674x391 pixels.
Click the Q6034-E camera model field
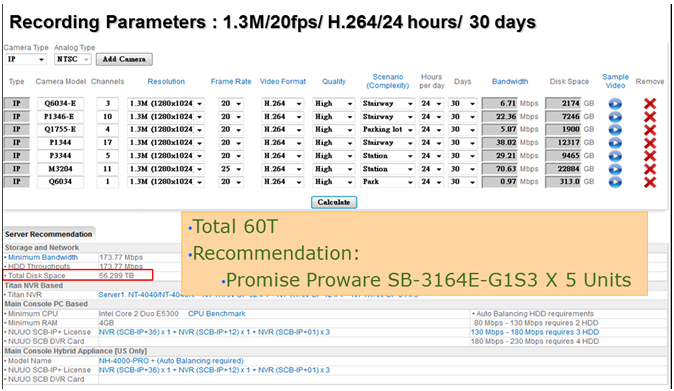coord(60,104)
